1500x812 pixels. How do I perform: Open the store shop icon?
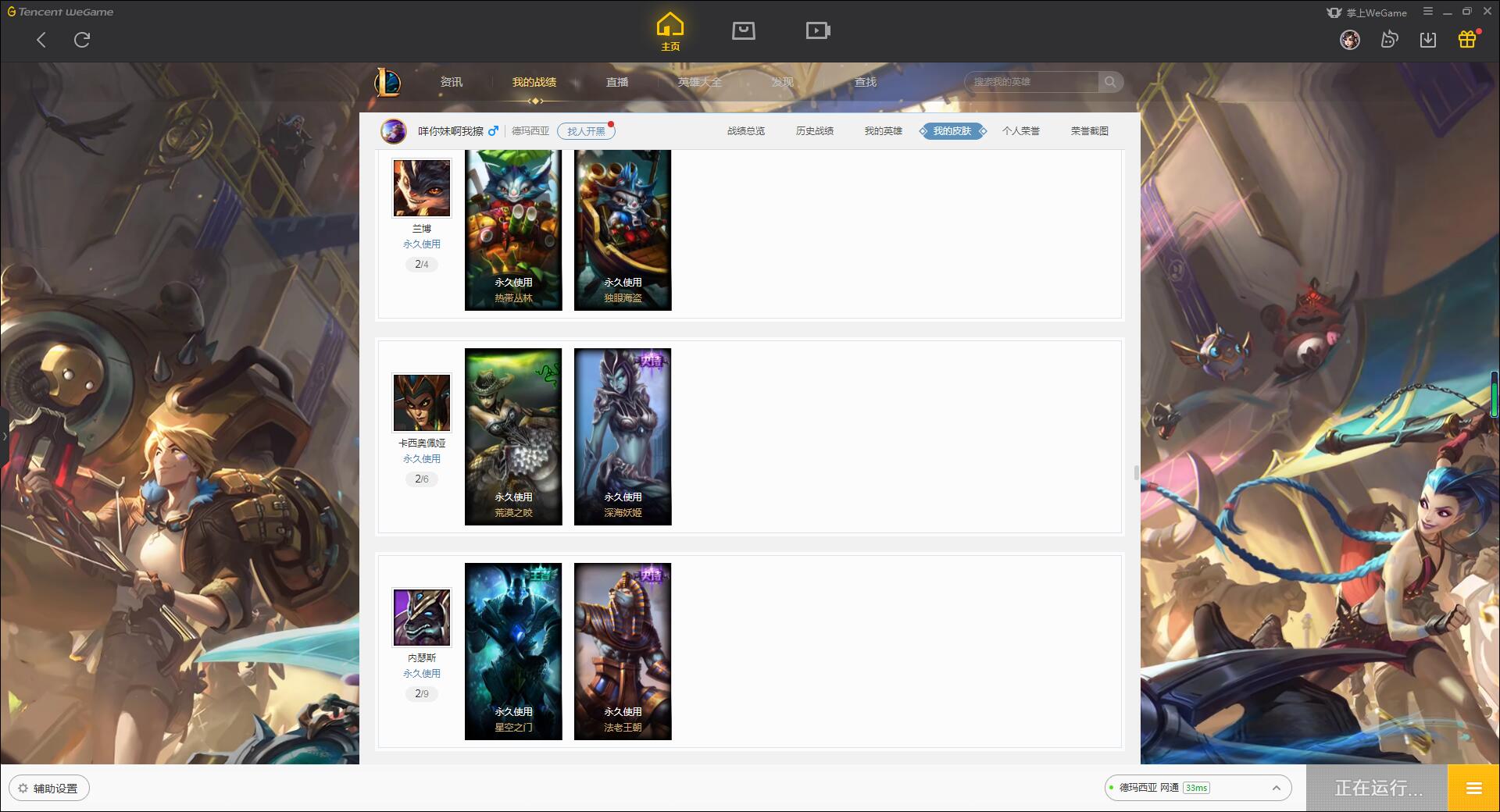(x=744, y=30)
